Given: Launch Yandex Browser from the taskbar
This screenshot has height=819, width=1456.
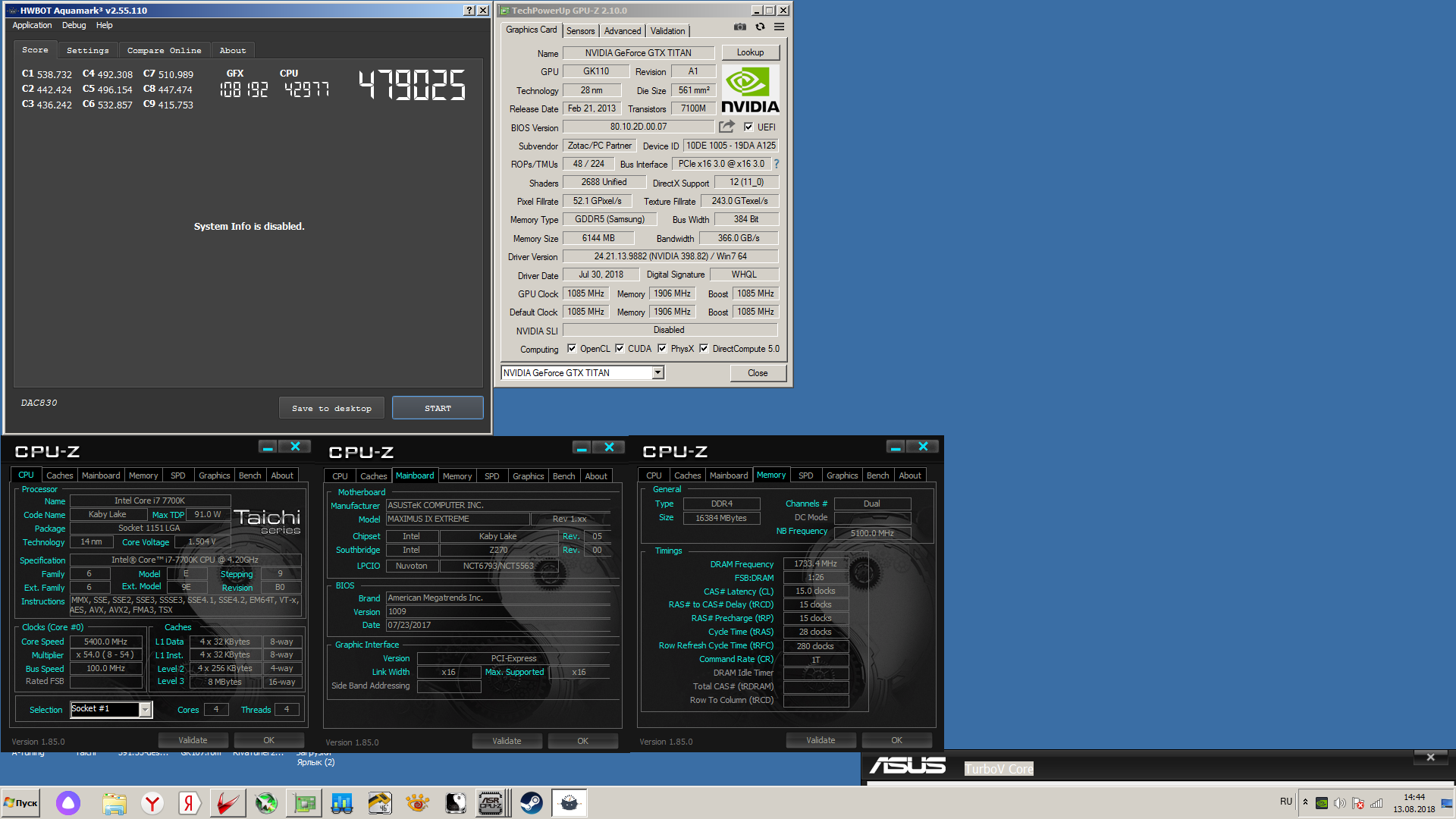Looking at the screenshot, I should click(x=152, y=803).
